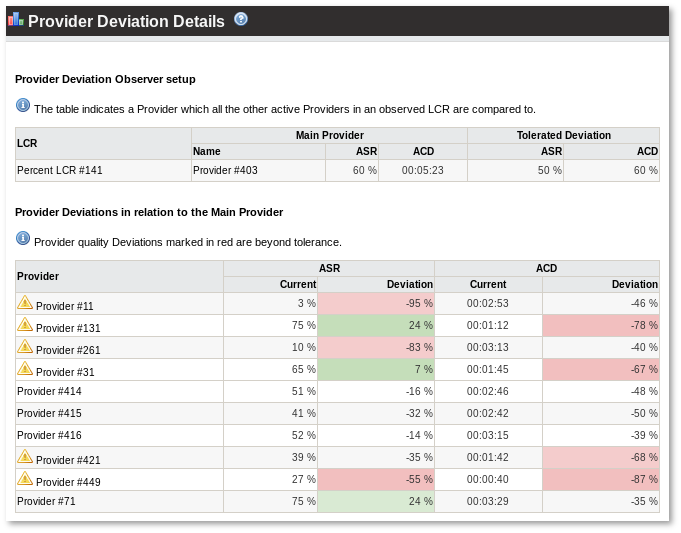Click warning icon next to Provider #449
Screen dimensions: 681x533
click(x=25, y=479)
